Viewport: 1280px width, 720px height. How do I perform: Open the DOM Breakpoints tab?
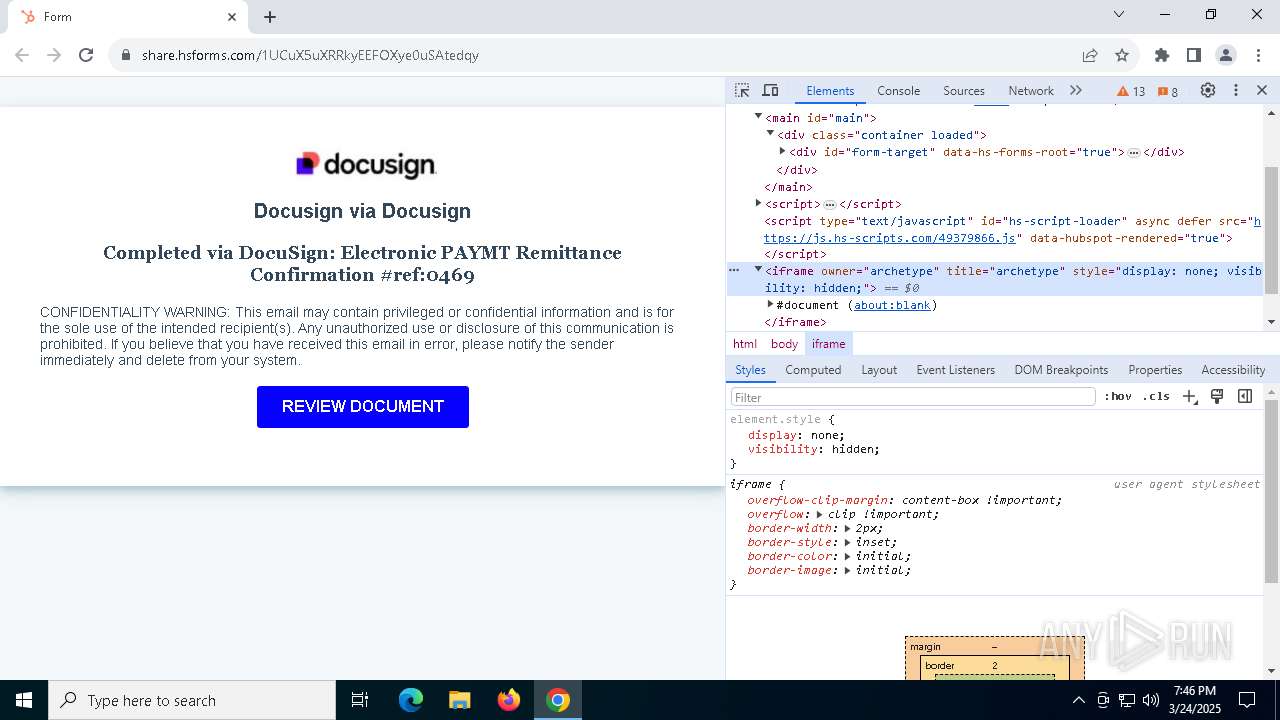click(x=1061, y=369)
